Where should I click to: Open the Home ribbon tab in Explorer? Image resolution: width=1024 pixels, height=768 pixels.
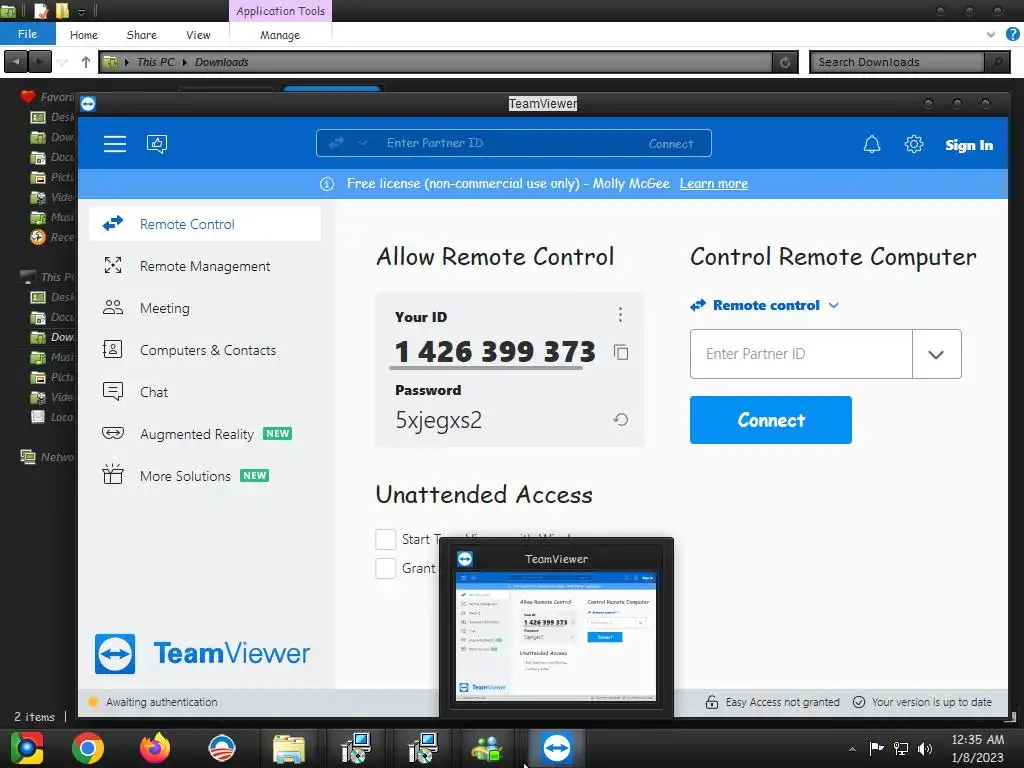point(84,35)
